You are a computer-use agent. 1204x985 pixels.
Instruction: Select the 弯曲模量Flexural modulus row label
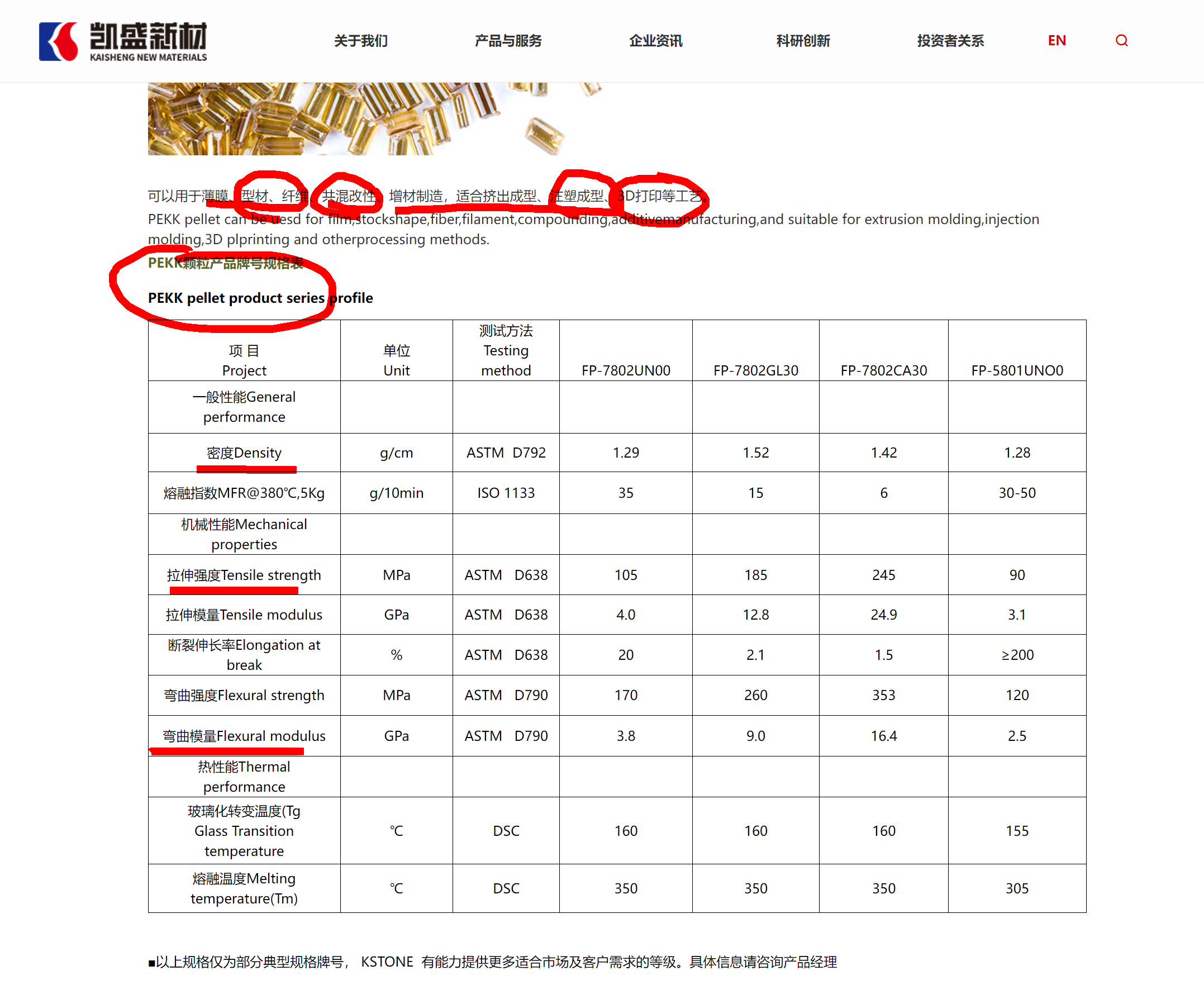[244, 736]
